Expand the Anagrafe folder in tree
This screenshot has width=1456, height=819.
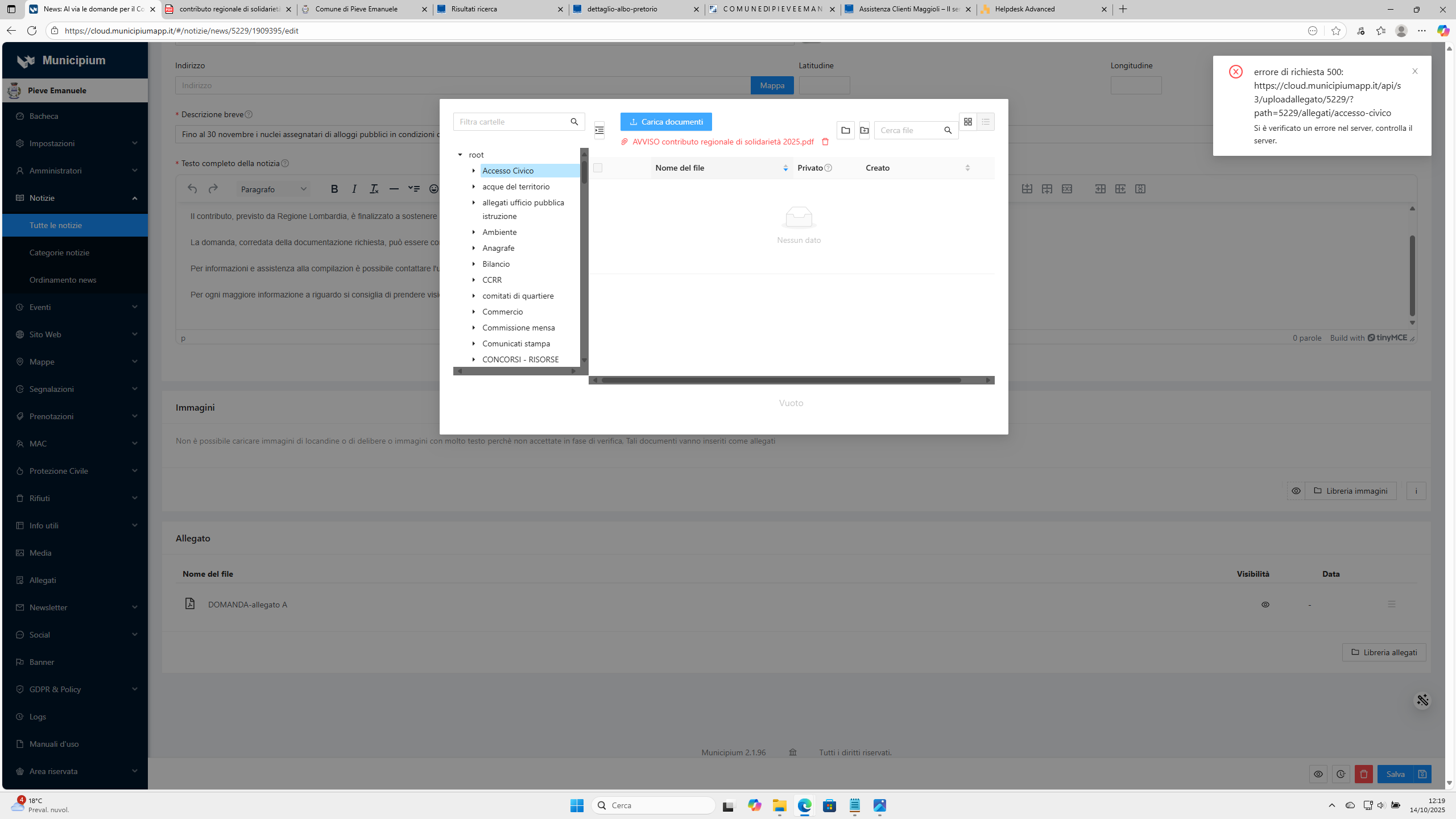(473, 248)
